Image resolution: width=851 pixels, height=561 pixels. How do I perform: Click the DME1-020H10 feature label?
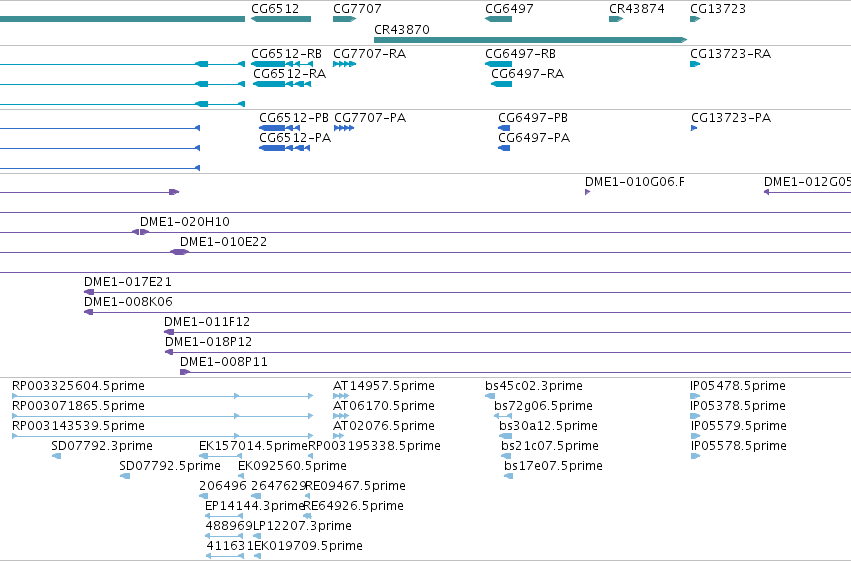[x=185, y=222]
